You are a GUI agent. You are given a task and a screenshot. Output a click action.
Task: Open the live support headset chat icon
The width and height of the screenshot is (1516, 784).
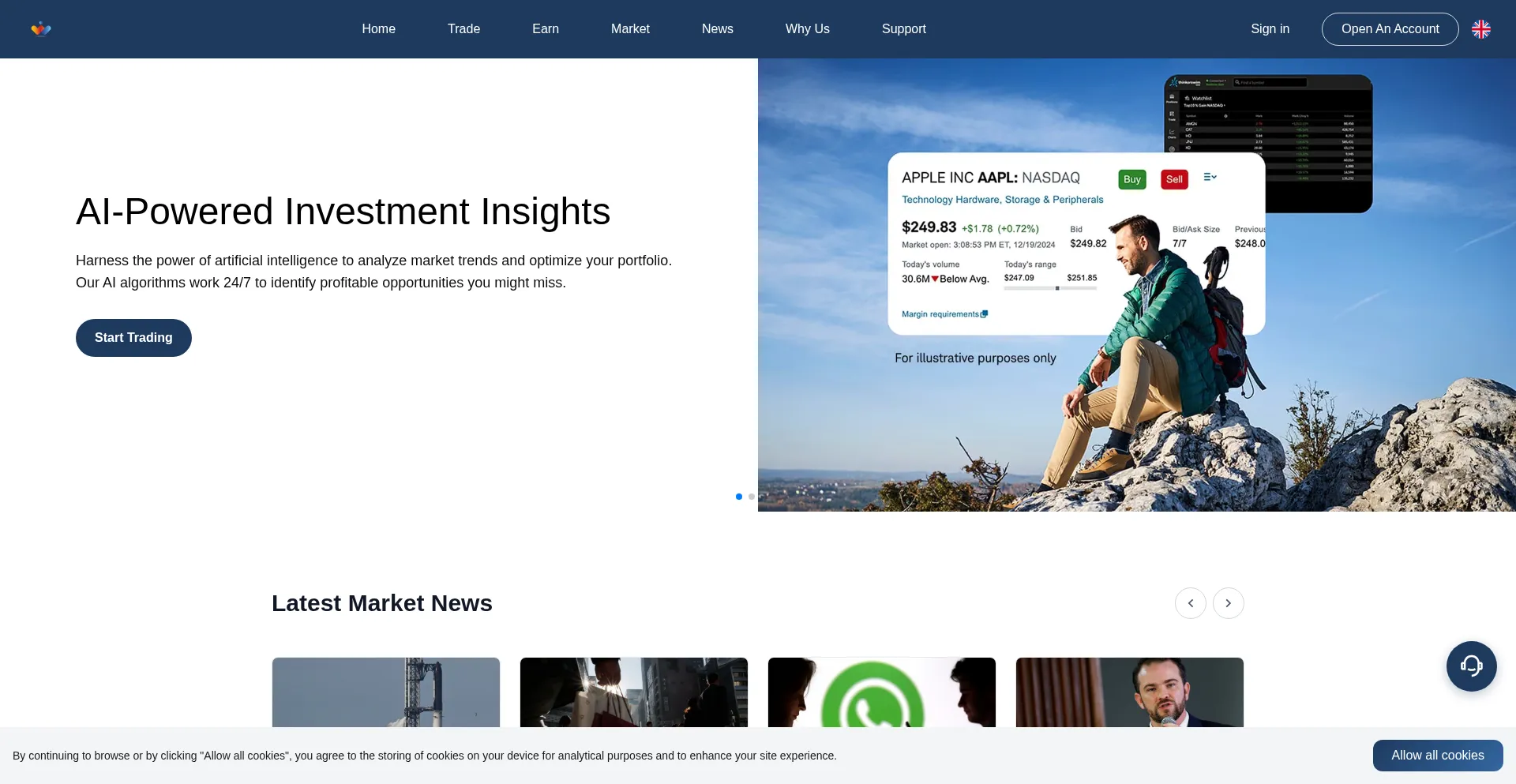coord(1472,666)
